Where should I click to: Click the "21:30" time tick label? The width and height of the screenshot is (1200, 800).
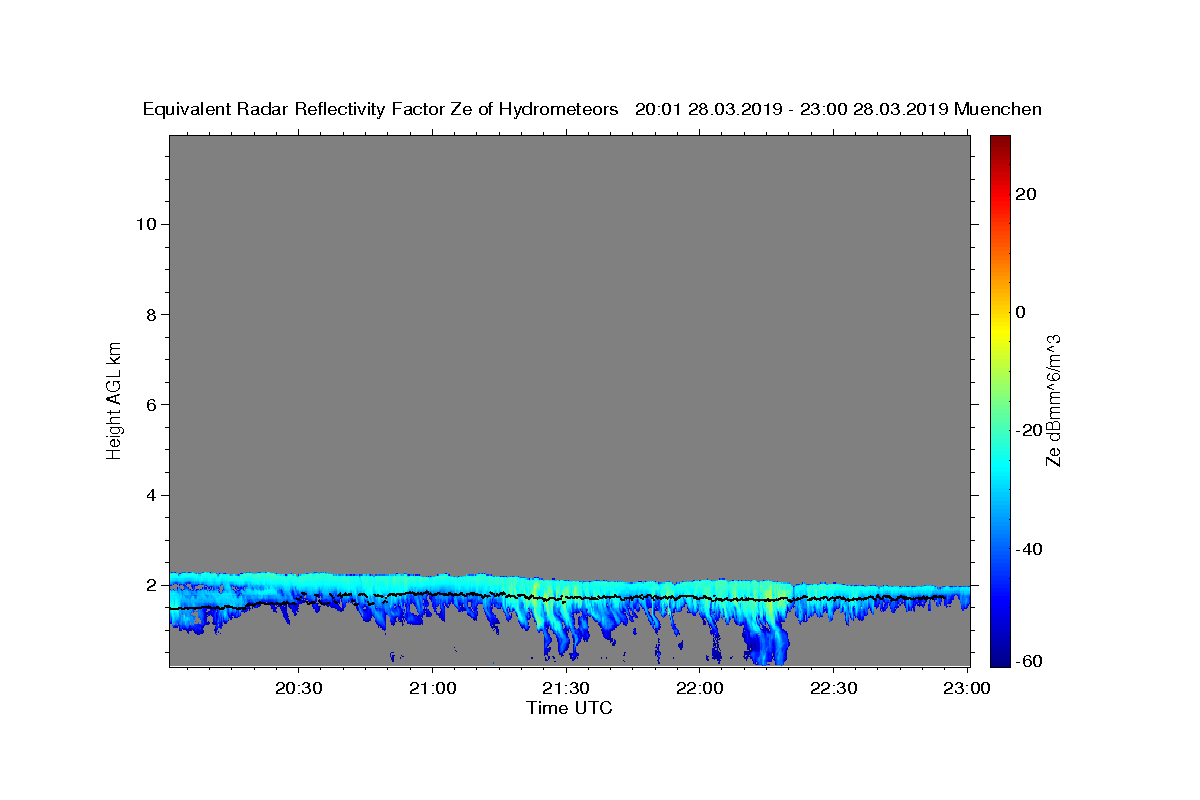[x=567, y=689]
